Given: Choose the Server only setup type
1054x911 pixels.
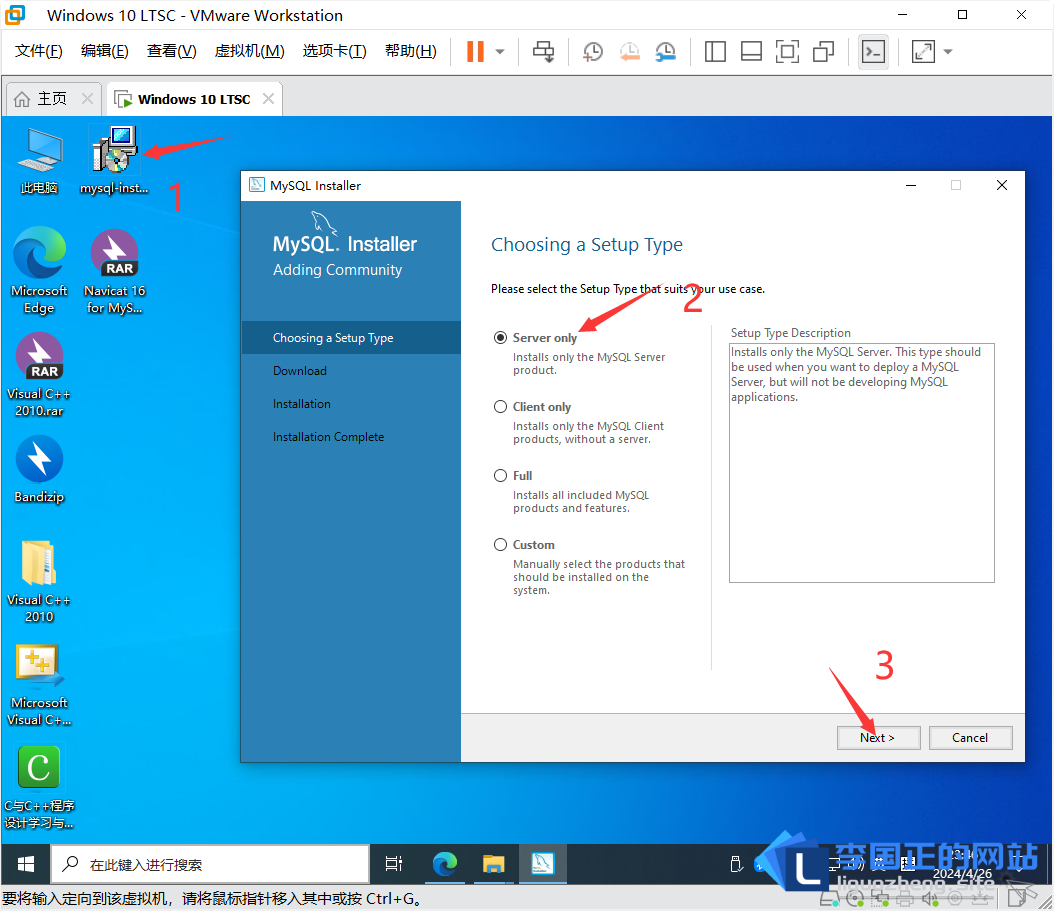Looking at the screenshot, I should click(500, 338).
